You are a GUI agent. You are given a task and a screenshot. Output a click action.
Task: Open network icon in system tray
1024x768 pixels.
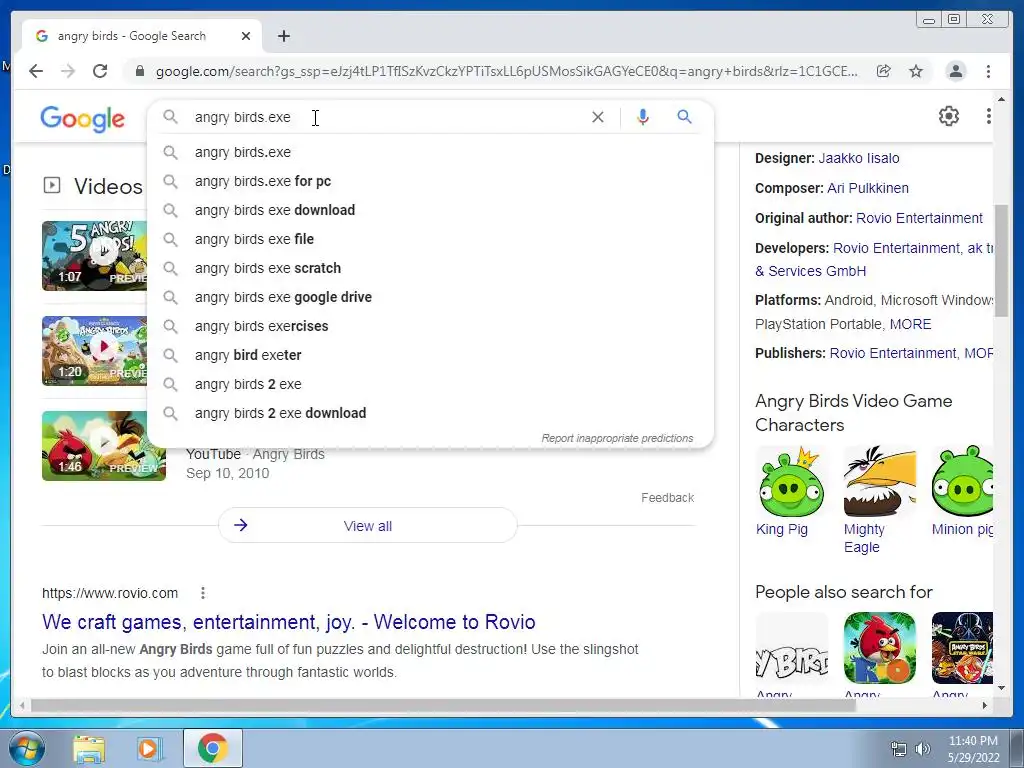[x=899, y=749]
